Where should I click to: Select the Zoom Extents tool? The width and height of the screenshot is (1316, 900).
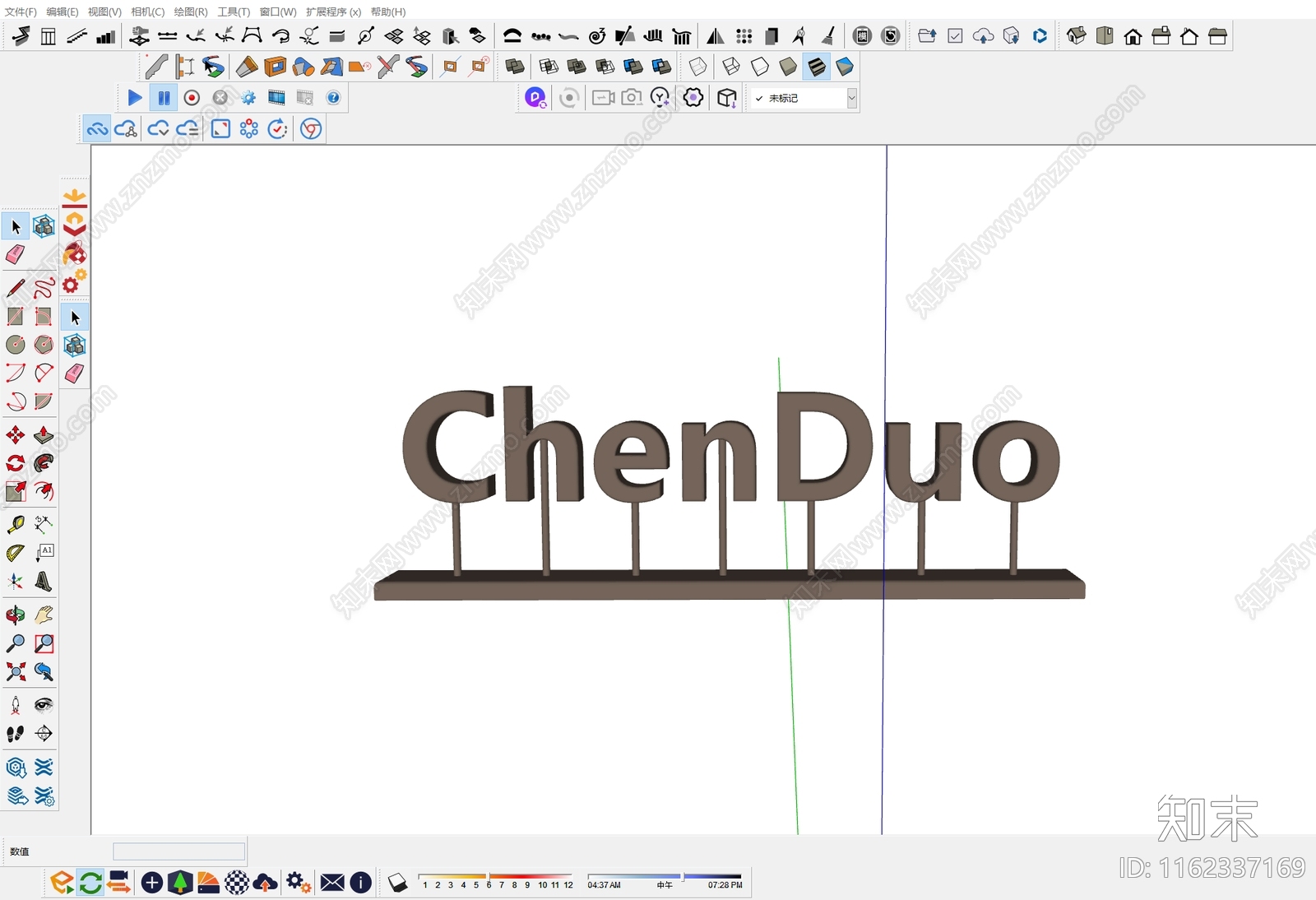click(16, 672)
